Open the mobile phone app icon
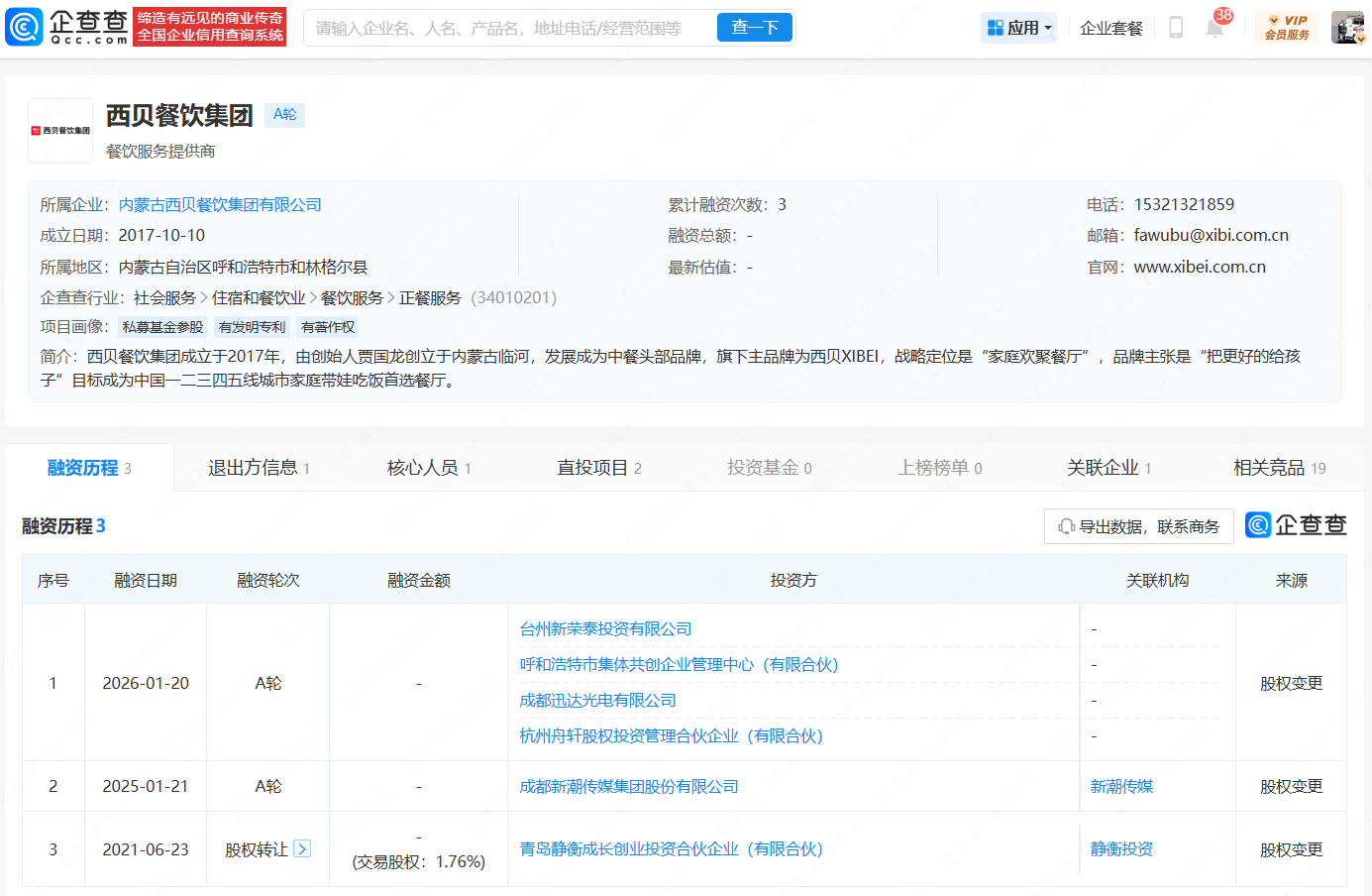This screenshot has width=1372, height=896. 1176,28
